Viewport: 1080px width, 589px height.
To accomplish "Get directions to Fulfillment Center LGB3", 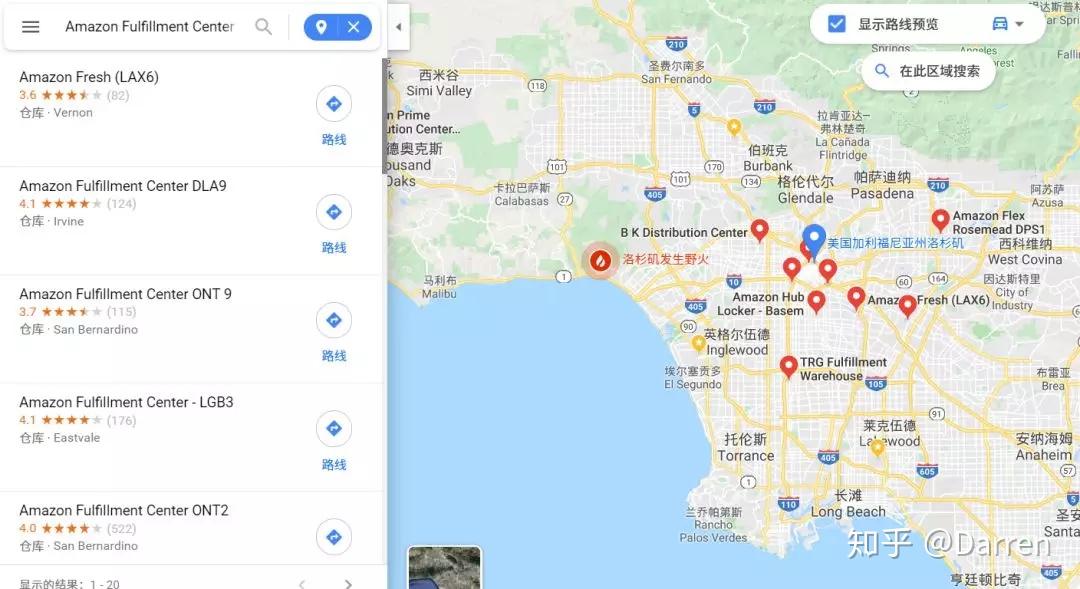I will 334,428.
